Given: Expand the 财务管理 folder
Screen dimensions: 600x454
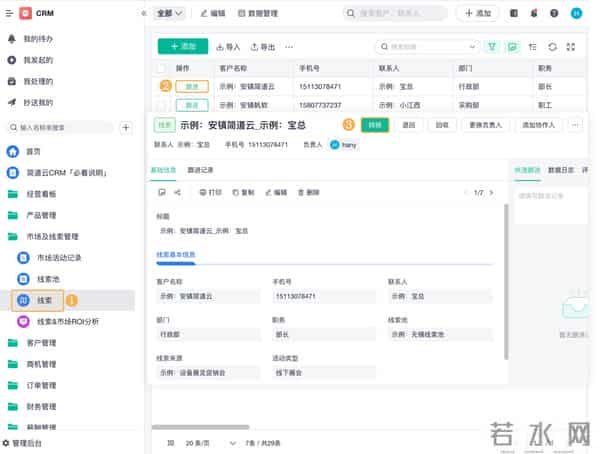Looking at the screenshot, I should click(33, 407).
